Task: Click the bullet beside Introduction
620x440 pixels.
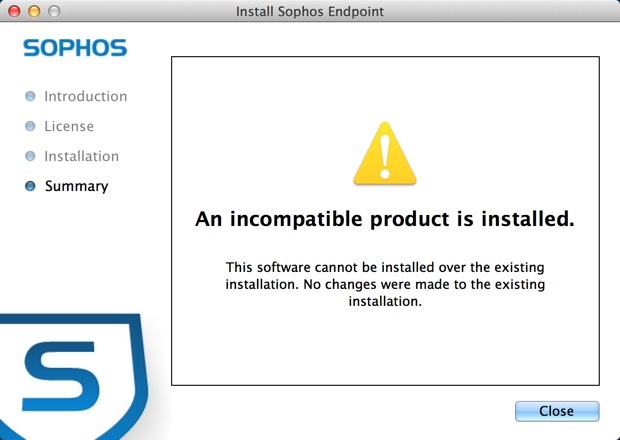Action: click(30, 96)
